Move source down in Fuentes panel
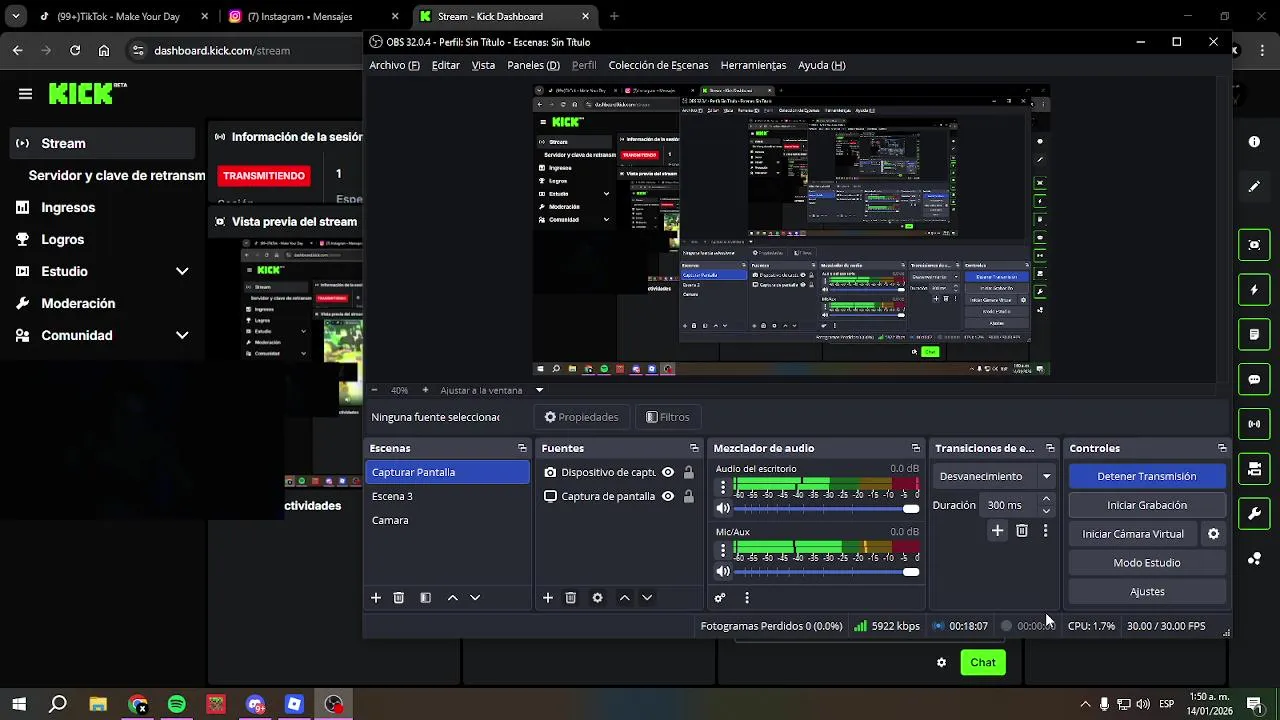This screenshot has width=1280, height=720. pyautogui.click(x=647, y=598)
